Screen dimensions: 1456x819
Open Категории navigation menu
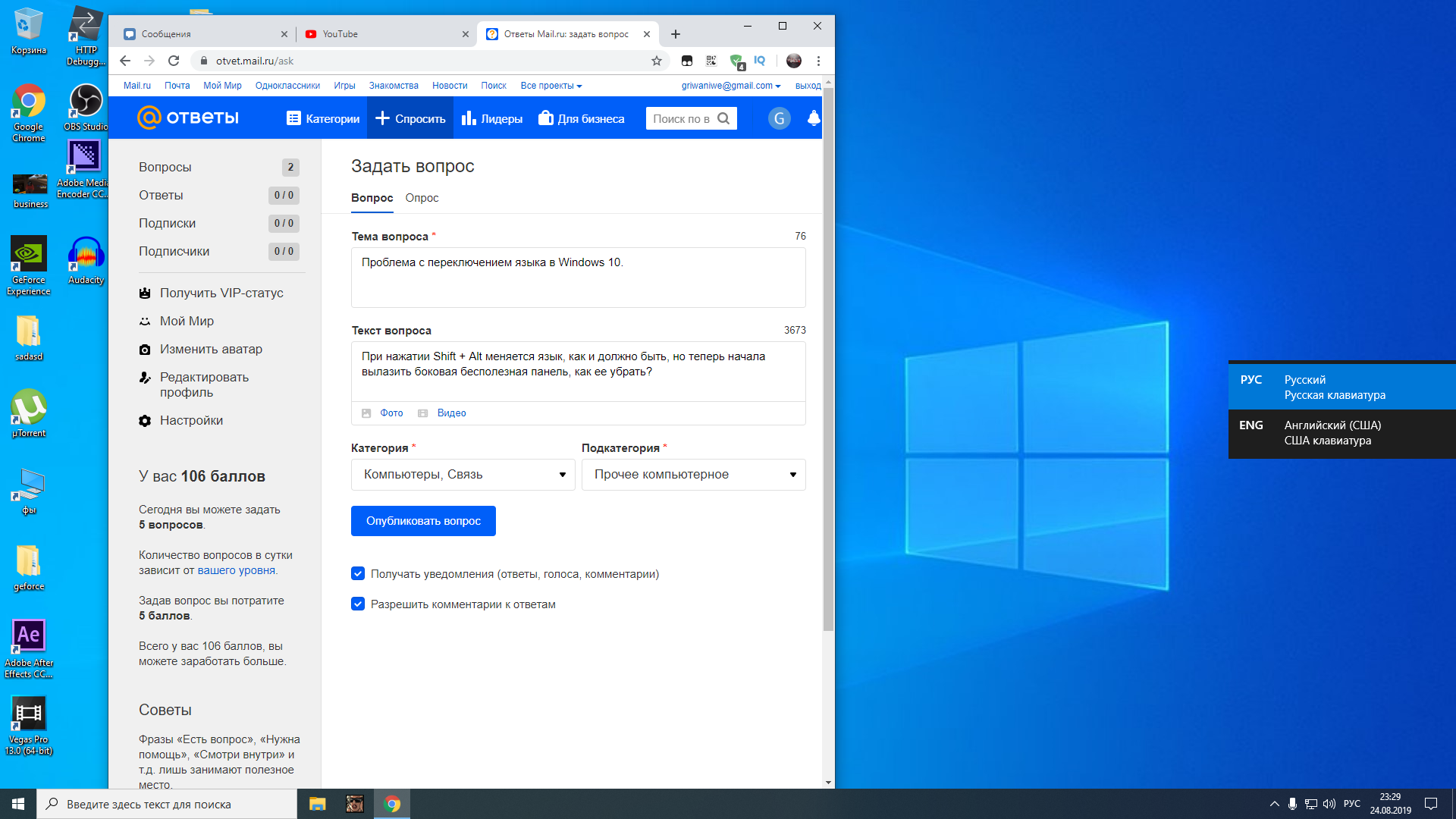click(323, 119)
